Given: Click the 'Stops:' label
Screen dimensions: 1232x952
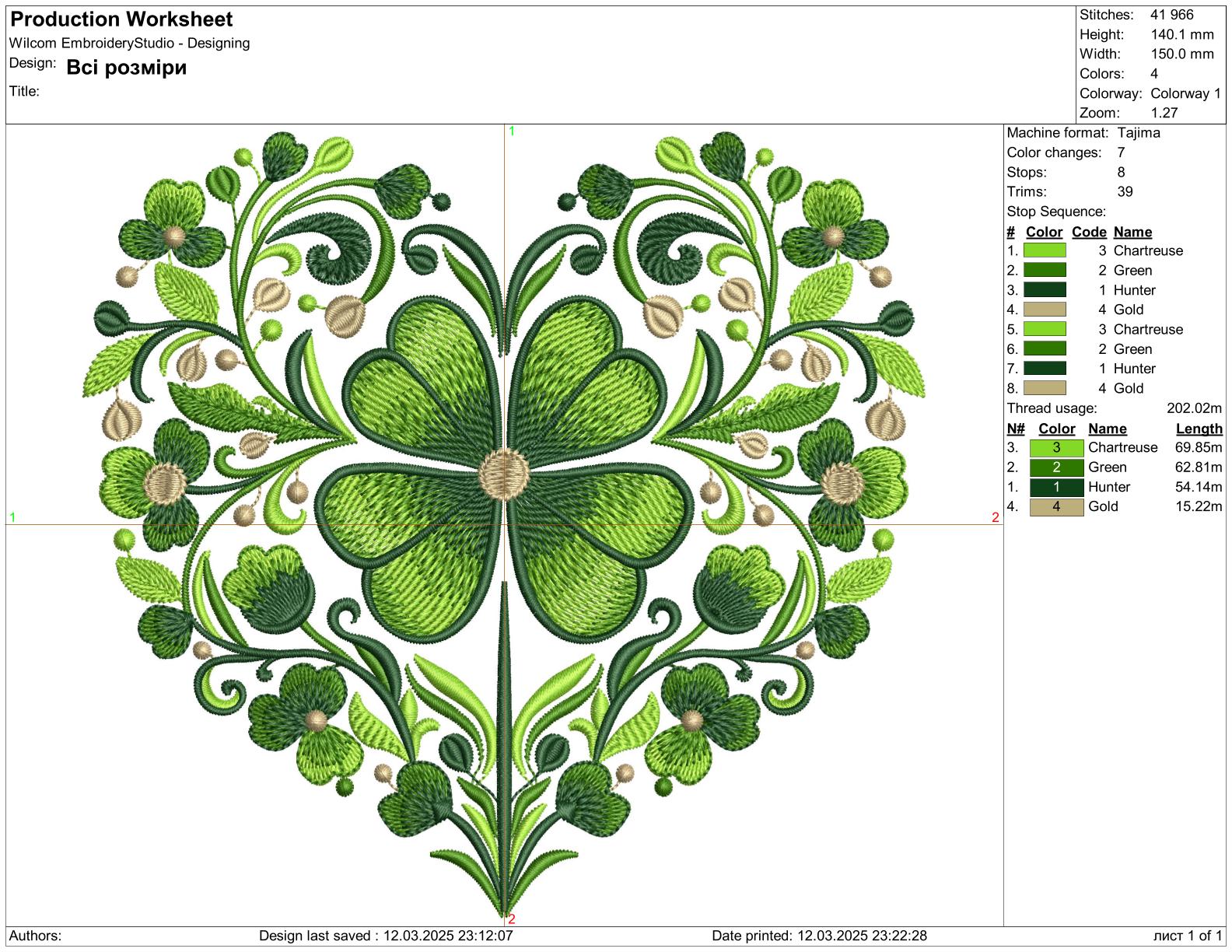Looking at the screenshot, I should [1027, 172].
